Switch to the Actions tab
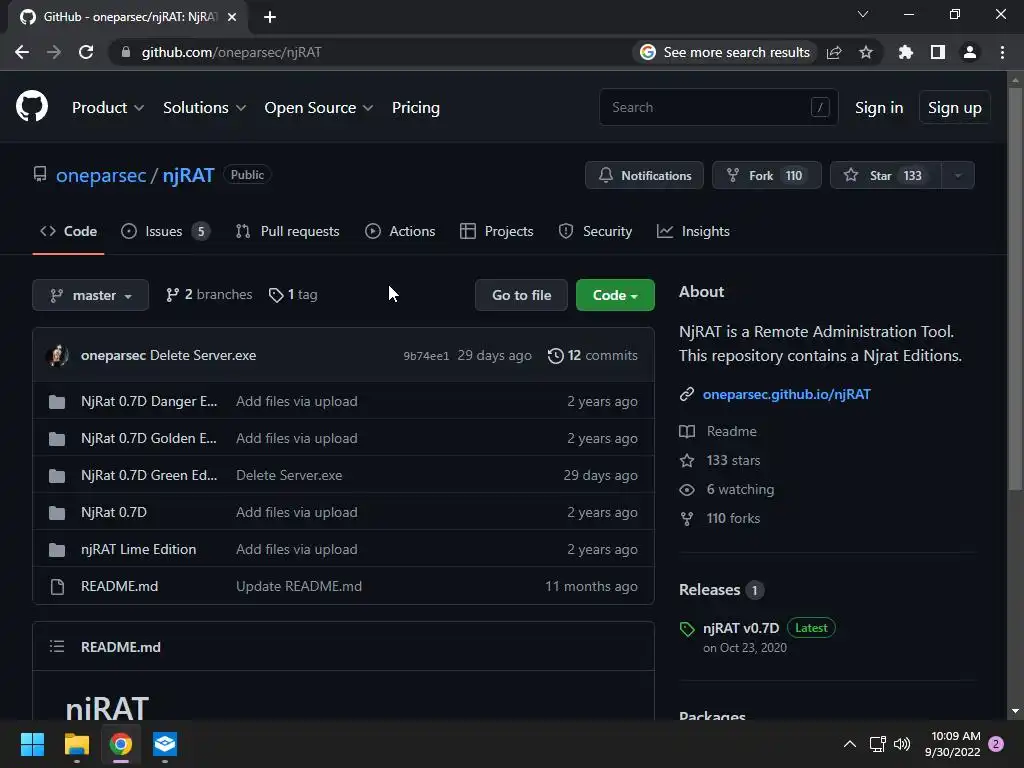The height and width of the screenshot is (768, 1024). tap(400, 231)
